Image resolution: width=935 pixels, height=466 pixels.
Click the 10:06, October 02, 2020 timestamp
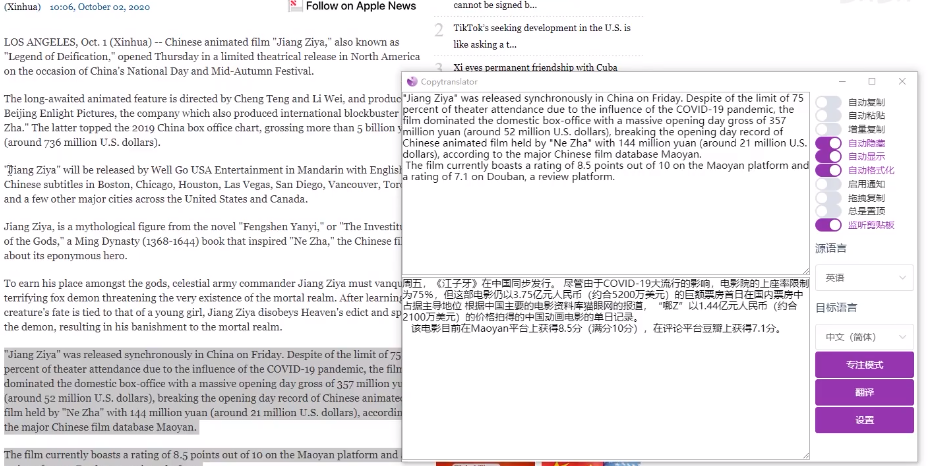click(100, 7)
